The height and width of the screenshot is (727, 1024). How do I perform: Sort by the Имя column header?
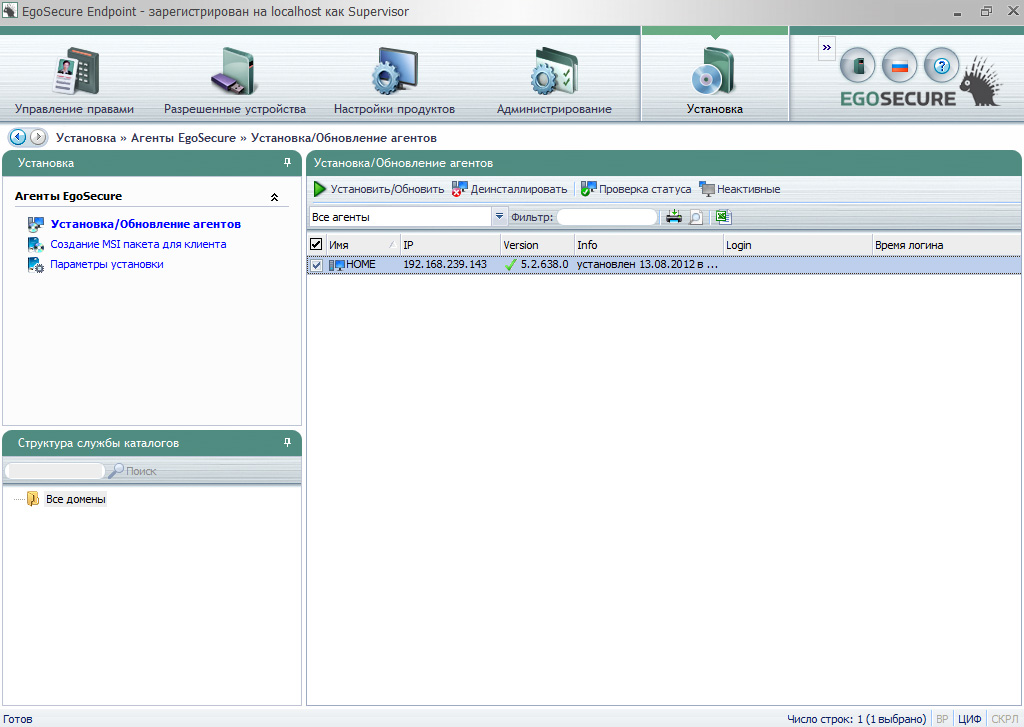tap(362, 245)
